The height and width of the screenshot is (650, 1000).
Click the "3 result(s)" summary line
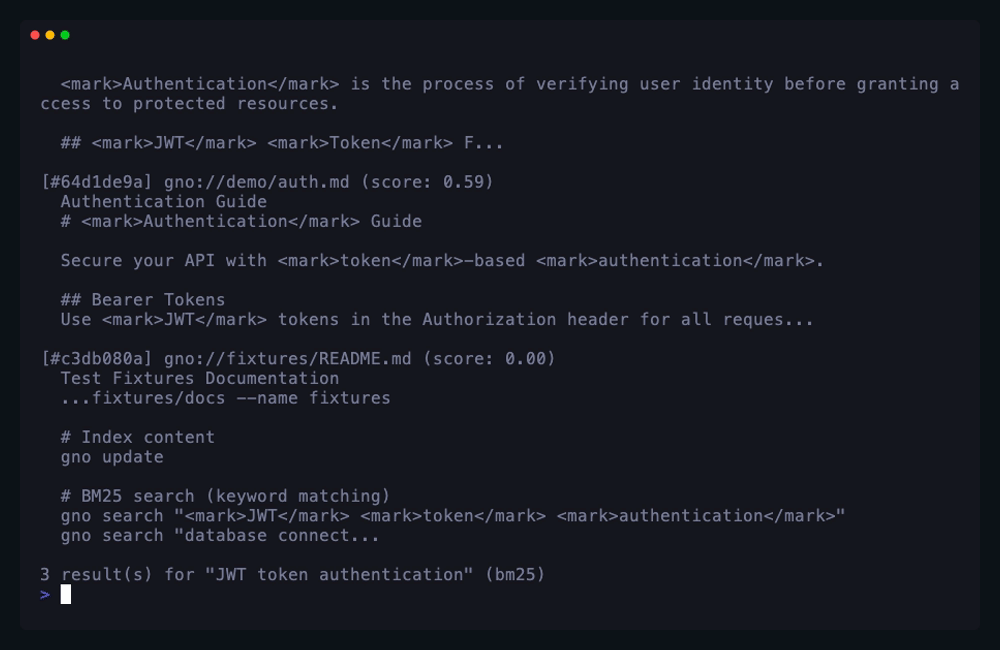(292, 574)
